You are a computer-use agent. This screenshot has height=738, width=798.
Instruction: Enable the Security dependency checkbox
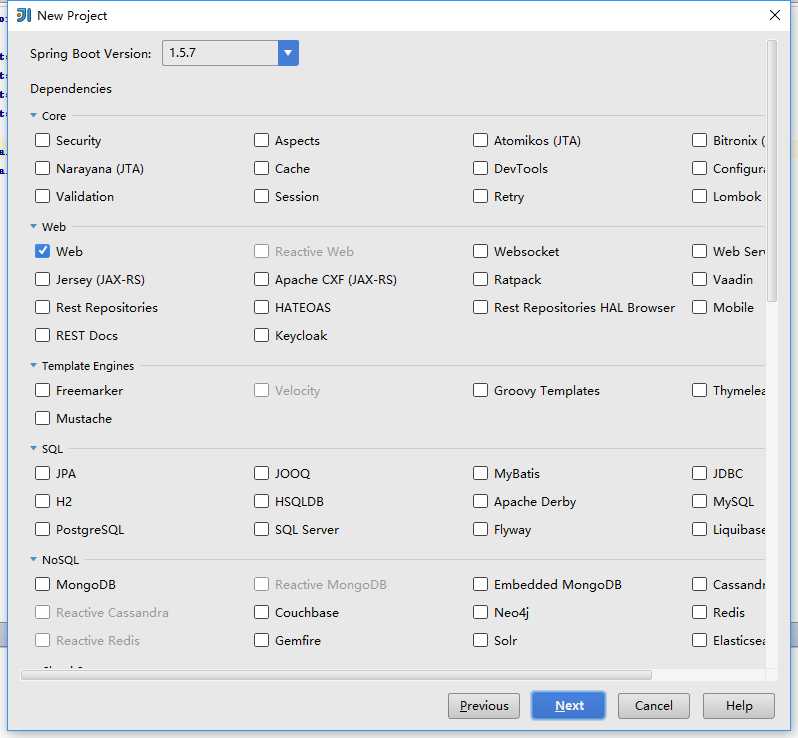point(42,140)
